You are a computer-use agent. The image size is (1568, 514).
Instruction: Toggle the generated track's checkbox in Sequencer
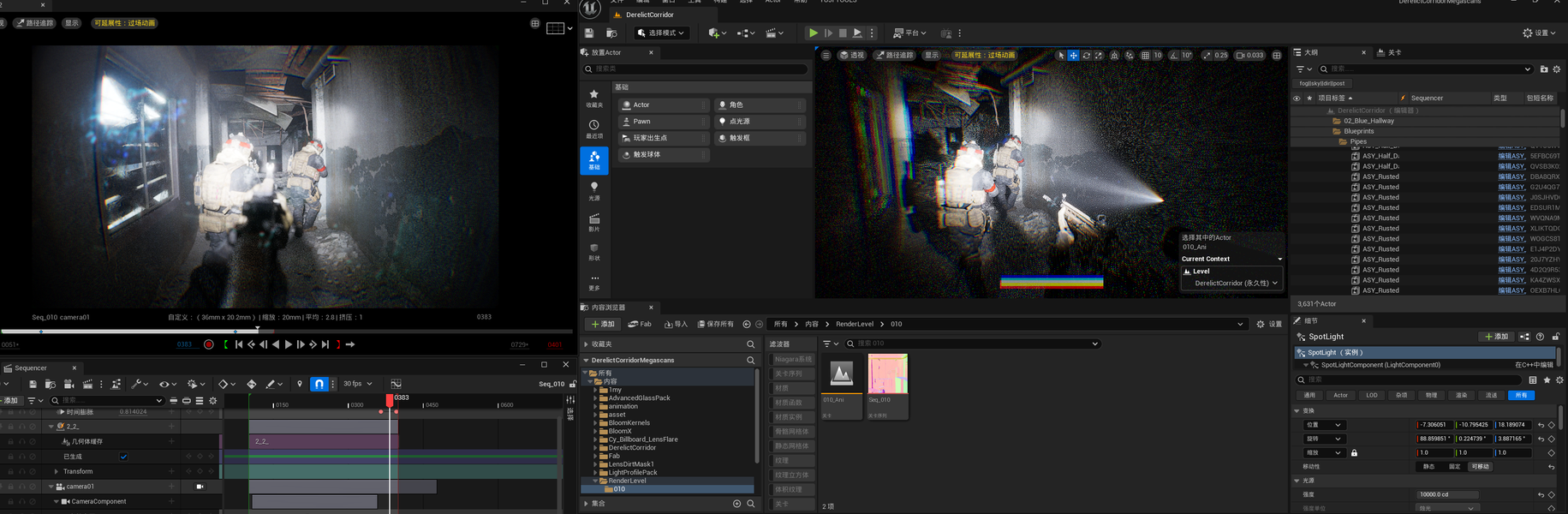[123, 457]
